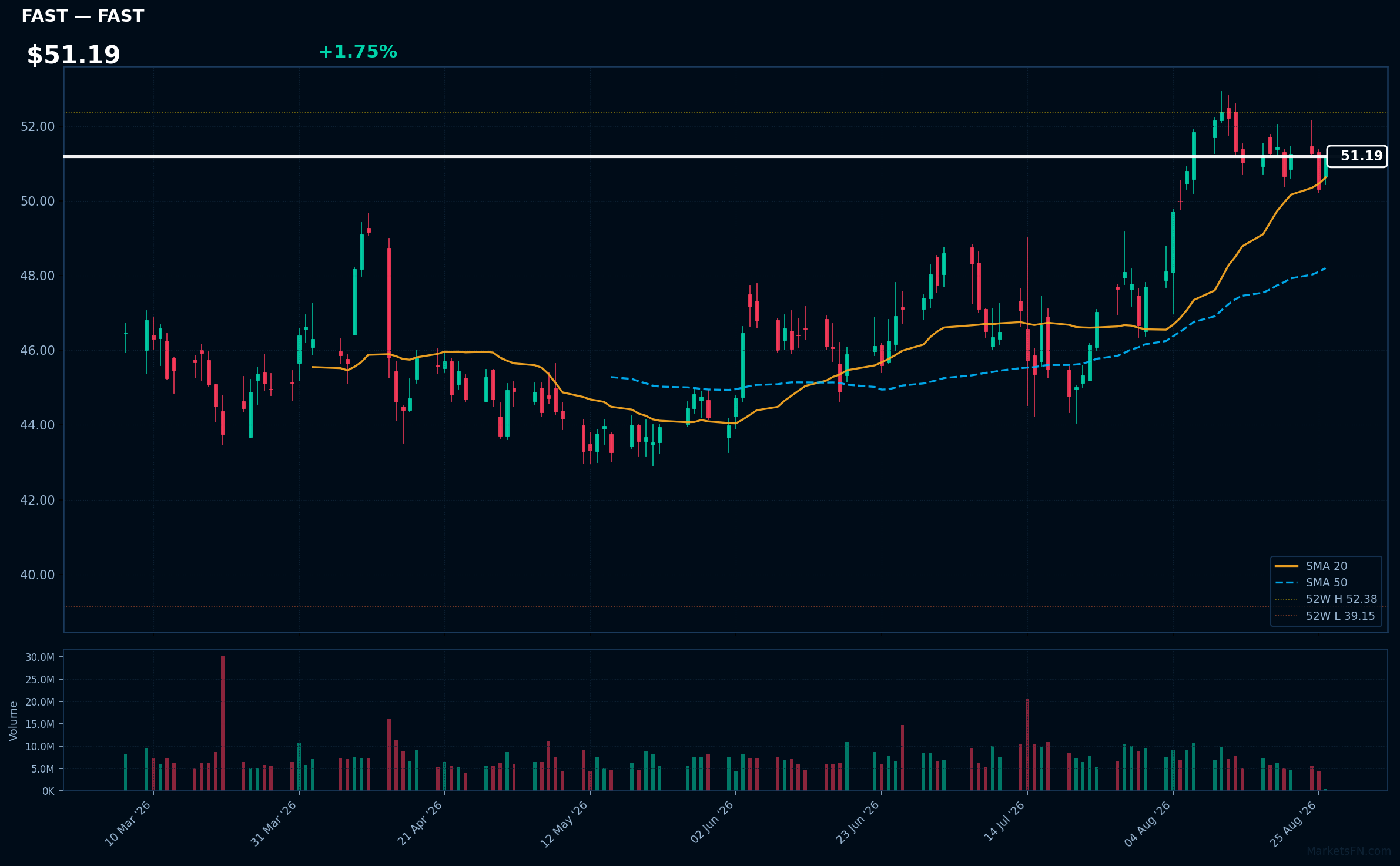Click the 02 Jun '26 date label
Image resolution: width=1400 pixels, height=866 pixels.
pyautogui.click(x=712, y=824)
